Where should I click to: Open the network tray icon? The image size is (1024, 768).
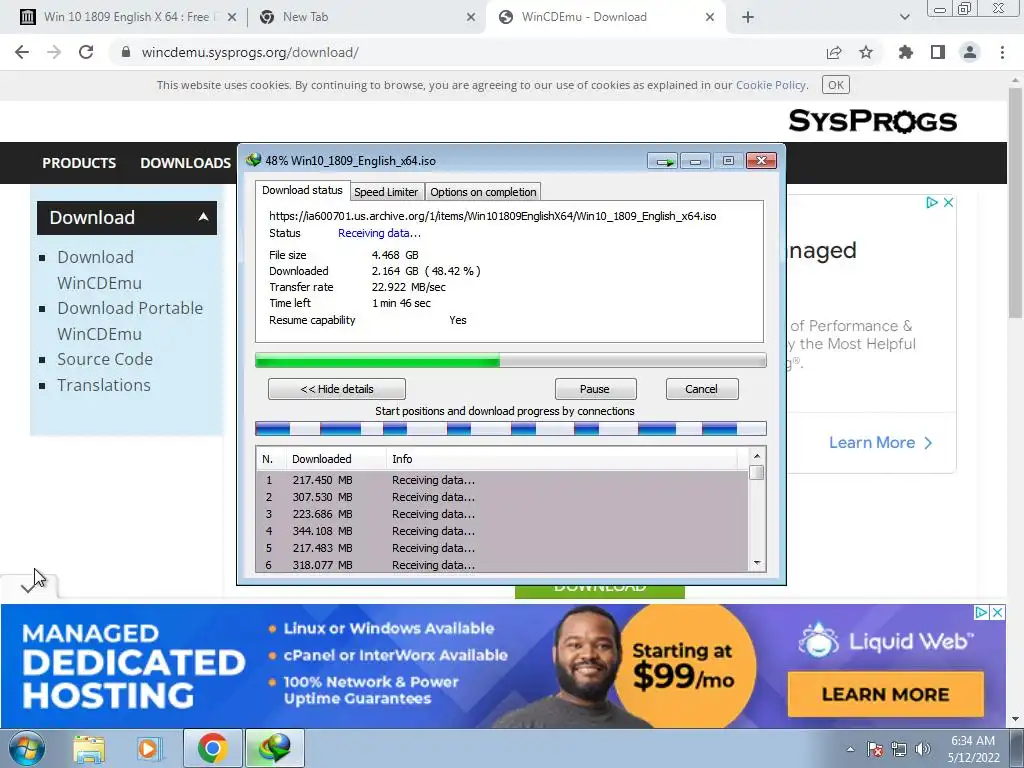[x=899, y=749]
